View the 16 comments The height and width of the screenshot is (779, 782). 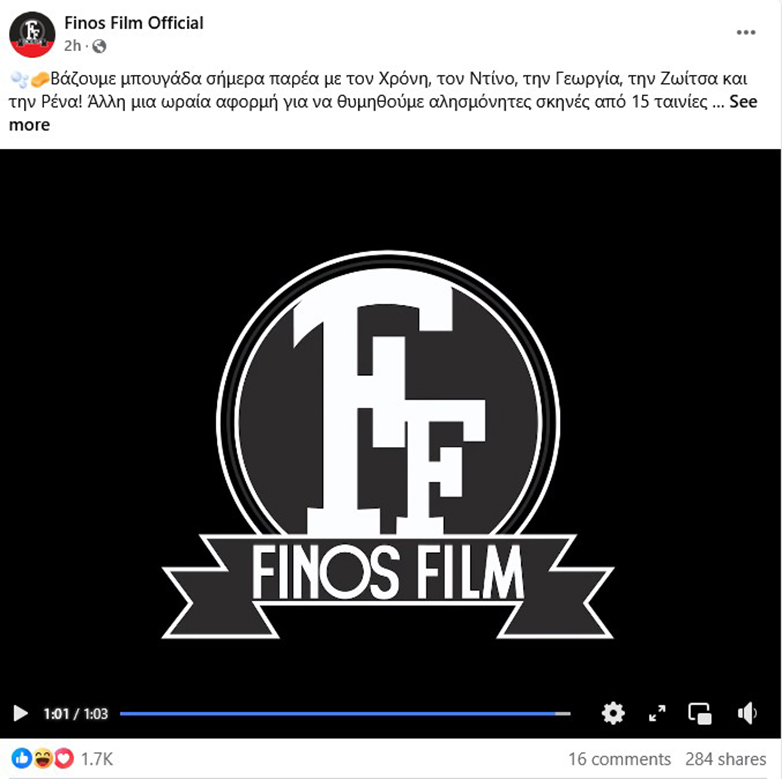pyautogui.click(x=619, y=759)
